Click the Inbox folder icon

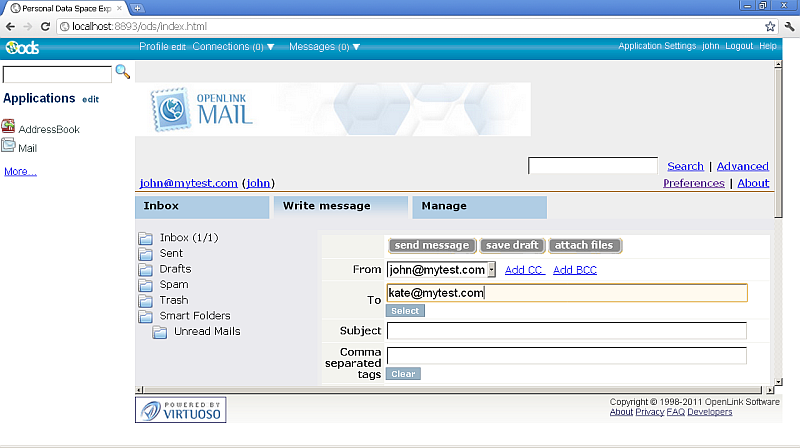(x=145, y=238)
